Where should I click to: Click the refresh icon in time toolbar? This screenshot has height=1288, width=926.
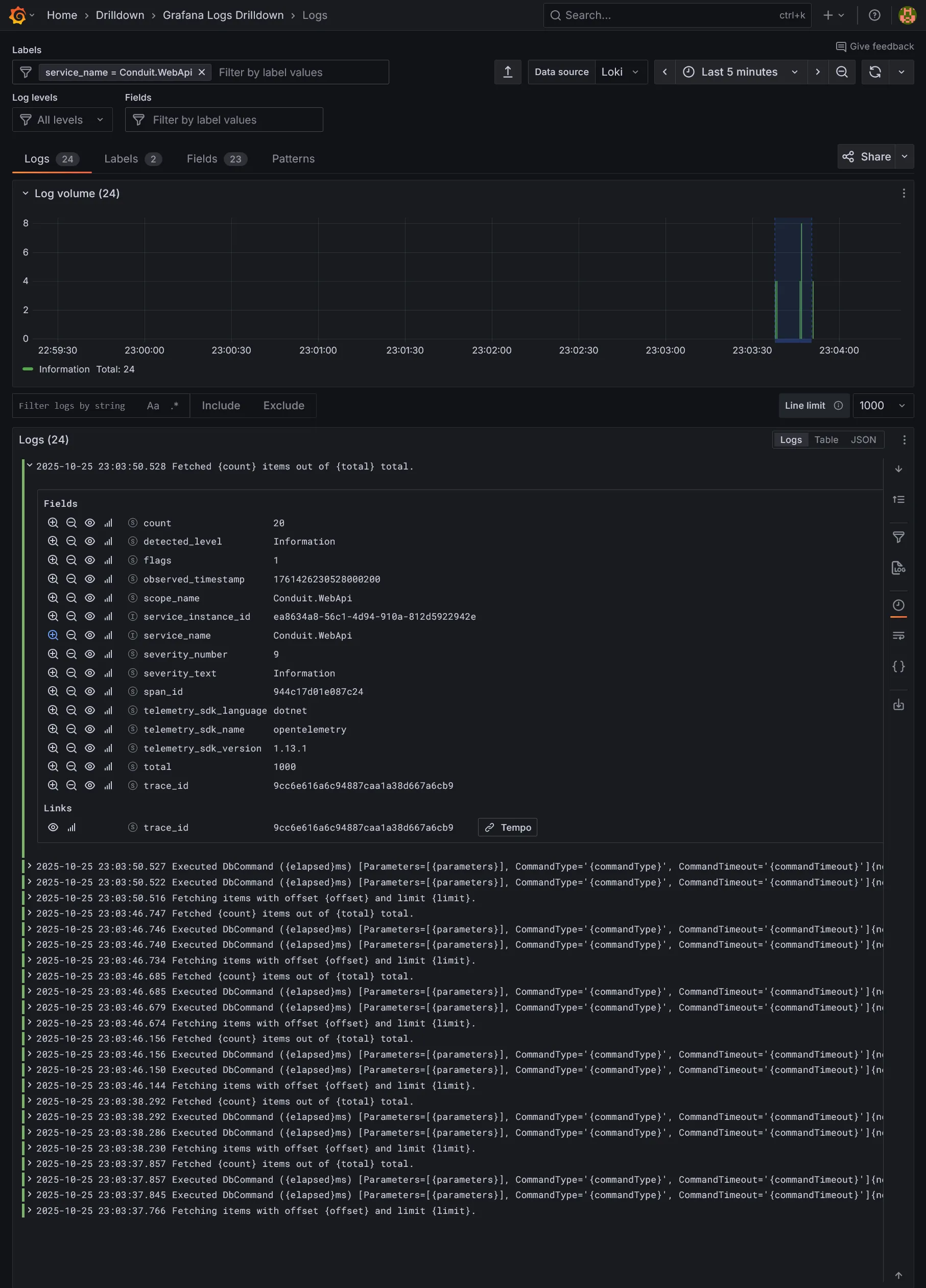tap(875, 72)
